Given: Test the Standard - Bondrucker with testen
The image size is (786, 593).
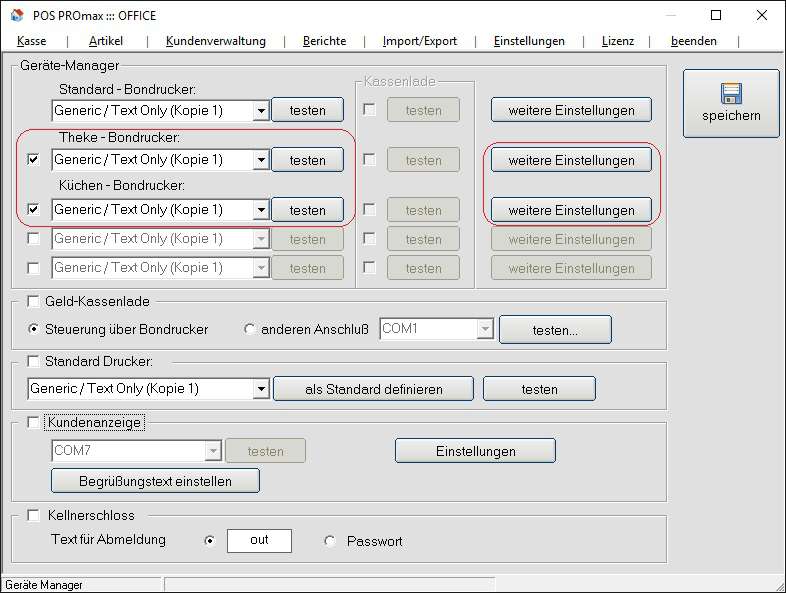Looking at the screenshot, I should click(307, 110).
